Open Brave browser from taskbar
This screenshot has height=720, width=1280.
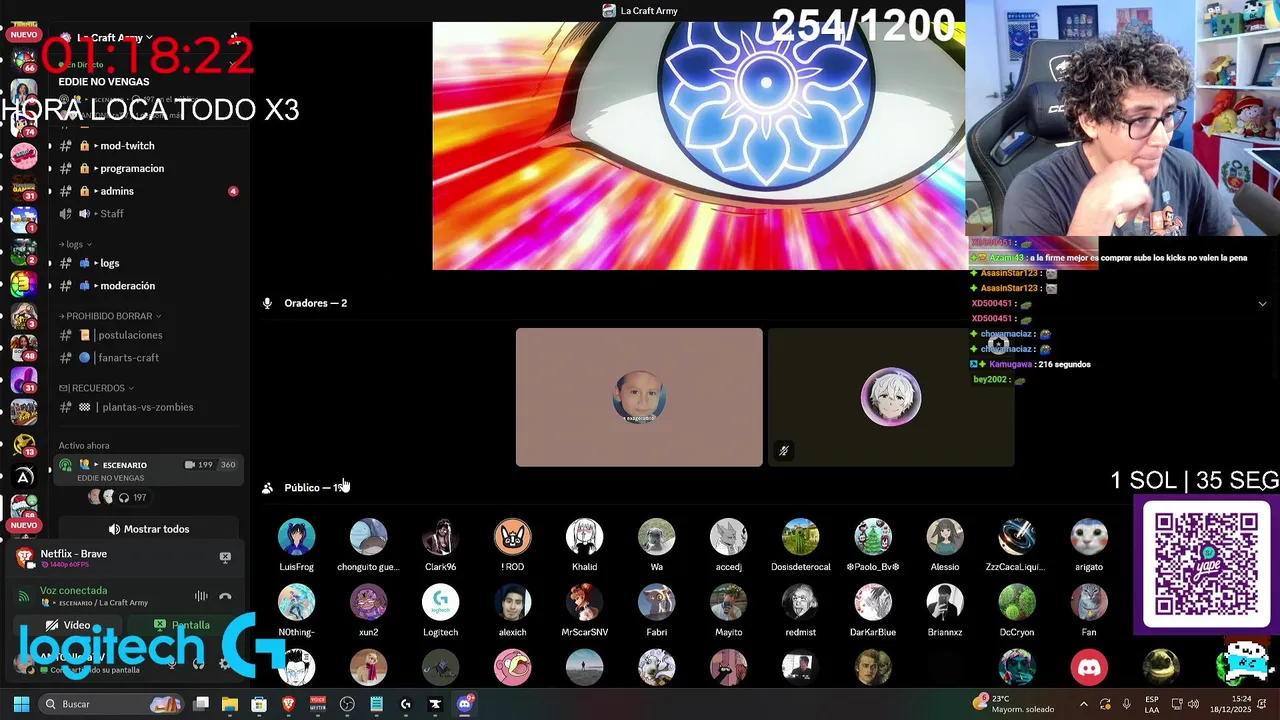(288, 704)
